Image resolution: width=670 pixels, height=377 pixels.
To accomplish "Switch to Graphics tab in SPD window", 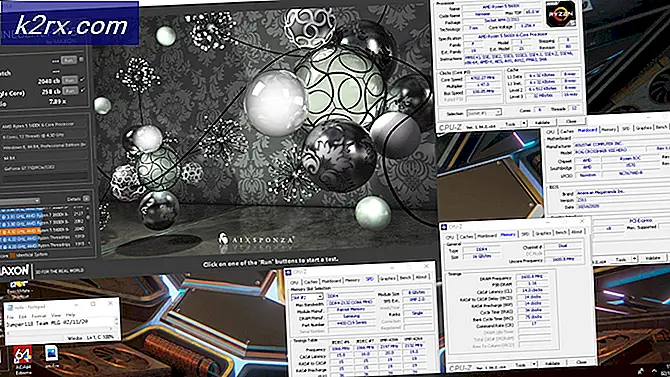I will [x=388, y=278].
